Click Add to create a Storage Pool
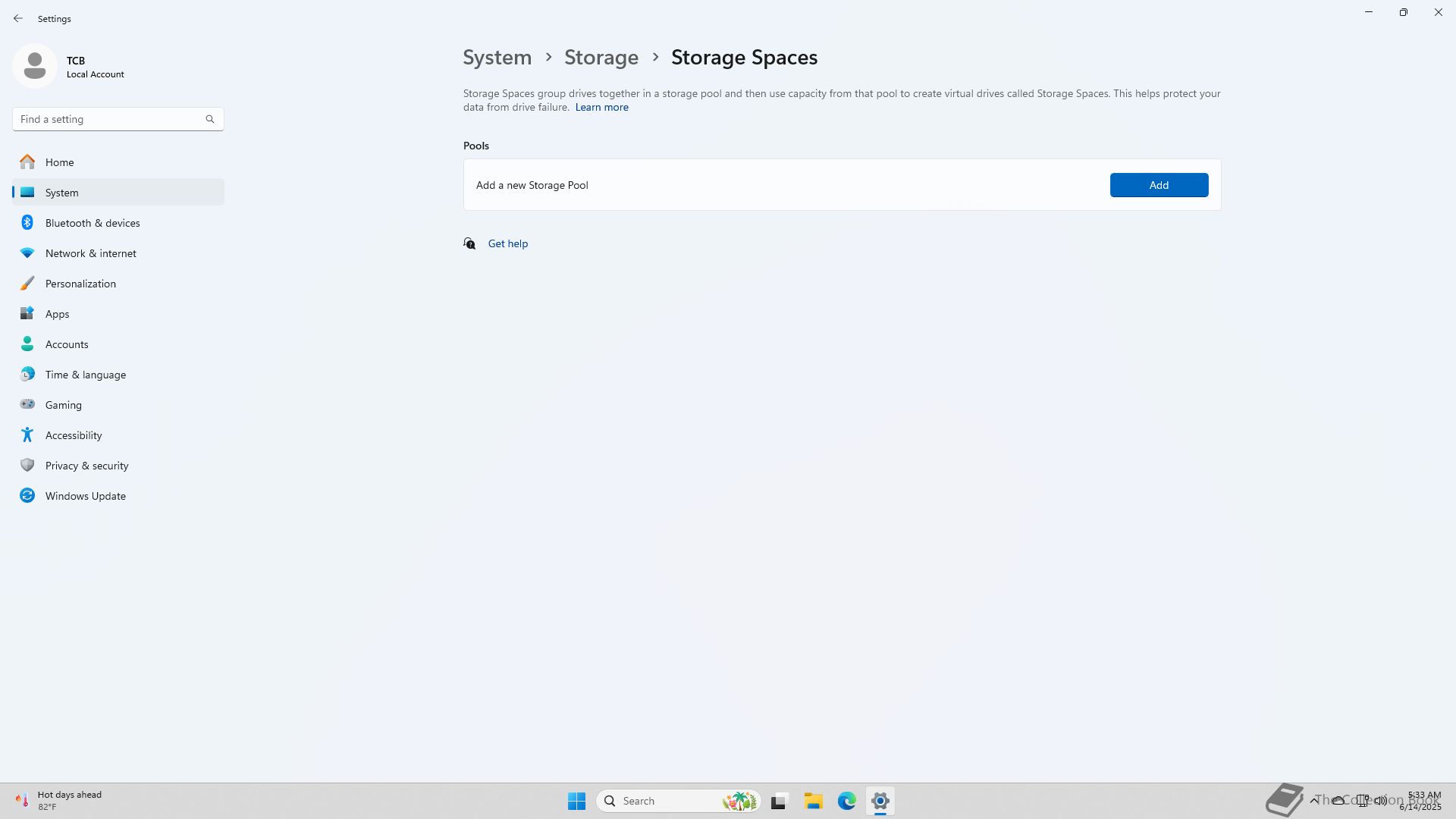The height and width of the screenshot is (819, 1456). coord(1158,185)
